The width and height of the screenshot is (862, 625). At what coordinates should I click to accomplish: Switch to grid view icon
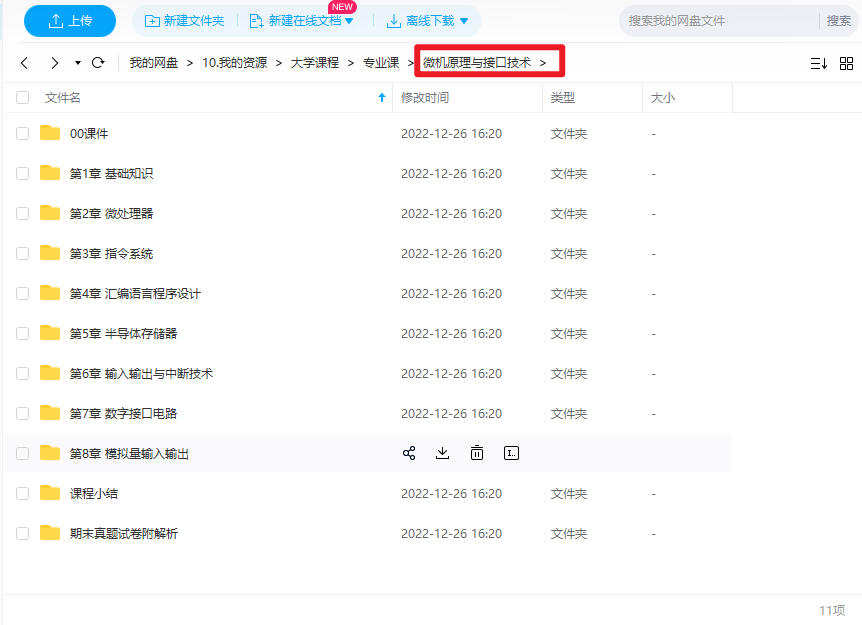coord(847,64)
